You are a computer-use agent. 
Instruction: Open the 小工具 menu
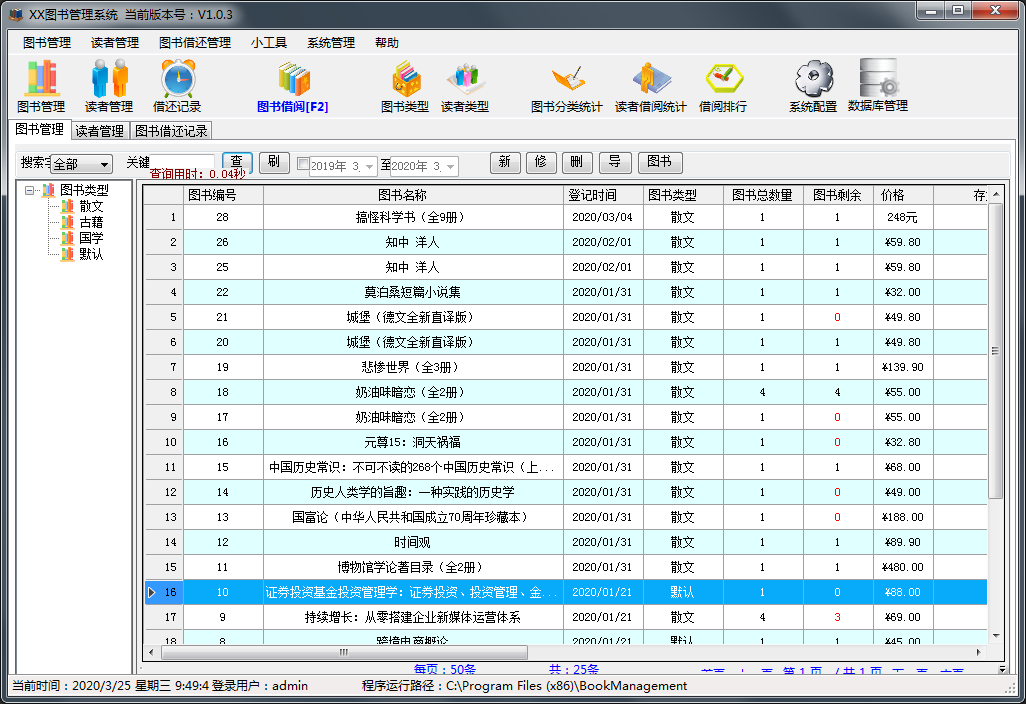[269, 43]
